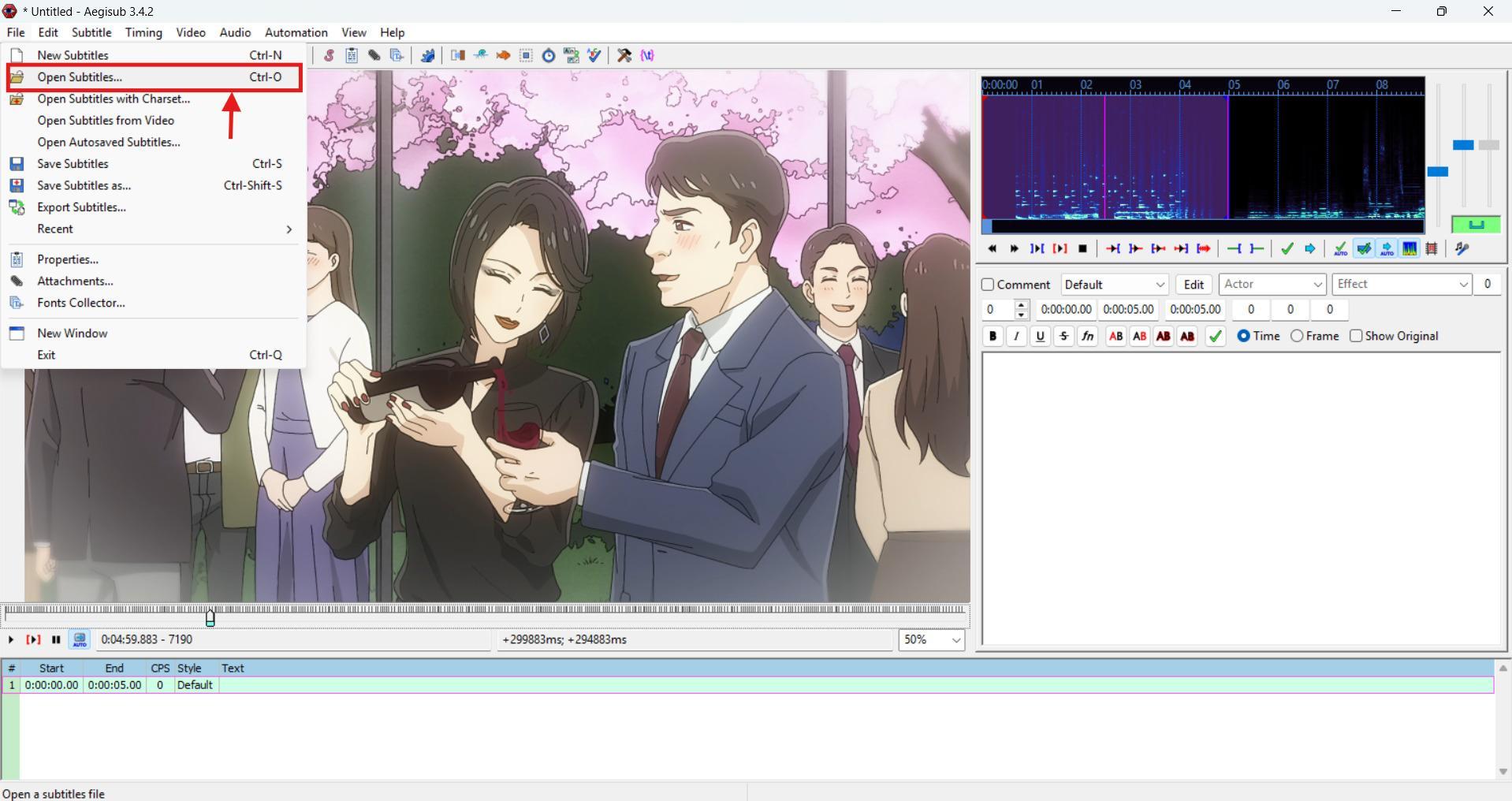Image resolution: width=1512 pixels, height=801 pixels.
Task: Click the clipboard Properties toolbar icon
Action: pyautogui.click(x=352, y=55)
